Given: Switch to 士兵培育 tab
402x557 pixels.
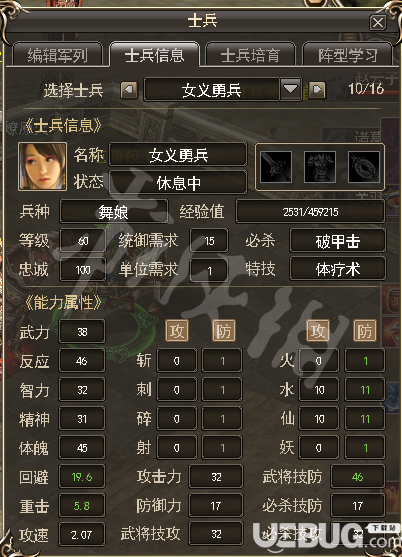Looking at the screenshot, I should point(250,55).
